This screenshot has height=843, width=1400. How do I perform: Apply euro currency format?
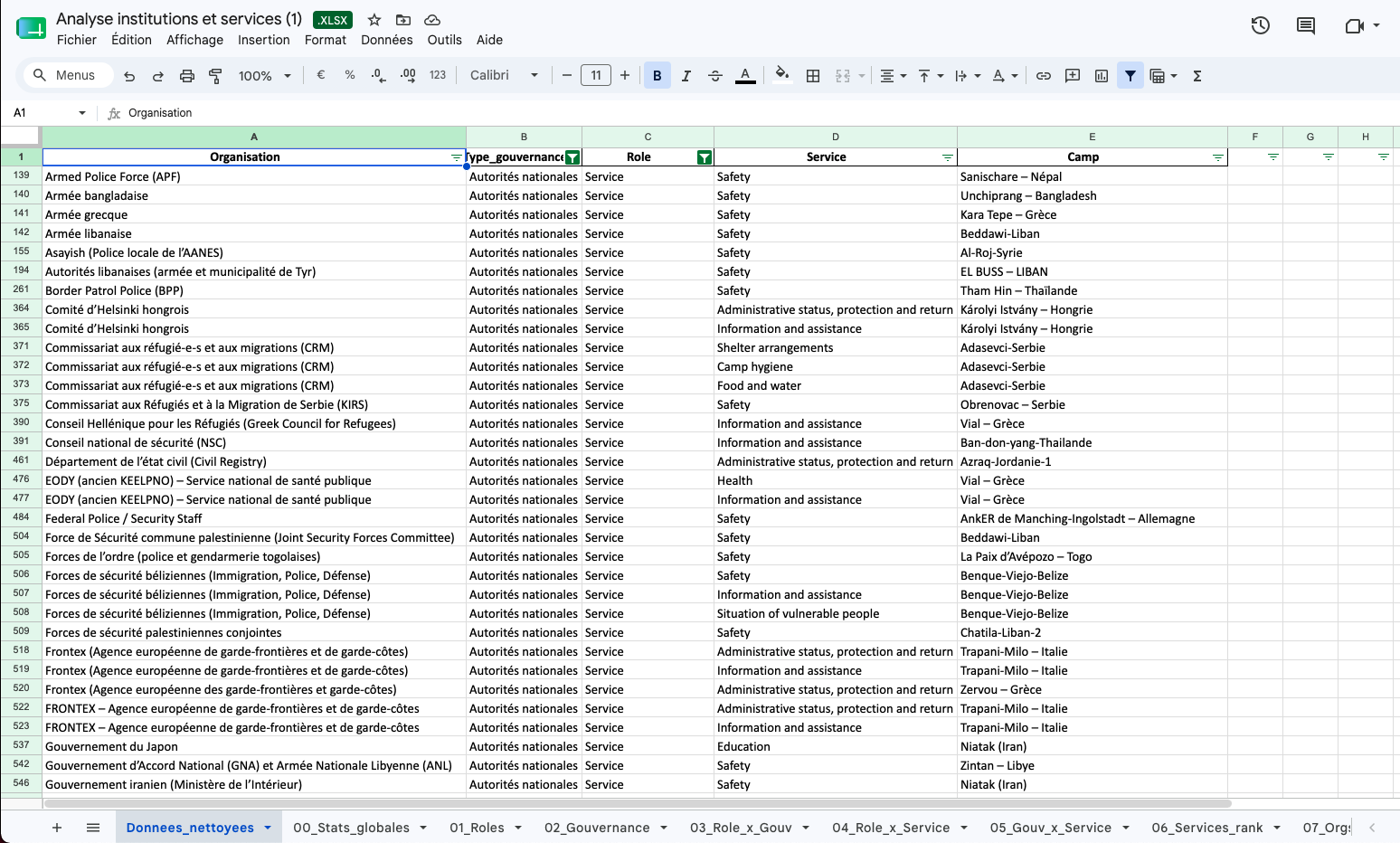click(x=321, y=75)
